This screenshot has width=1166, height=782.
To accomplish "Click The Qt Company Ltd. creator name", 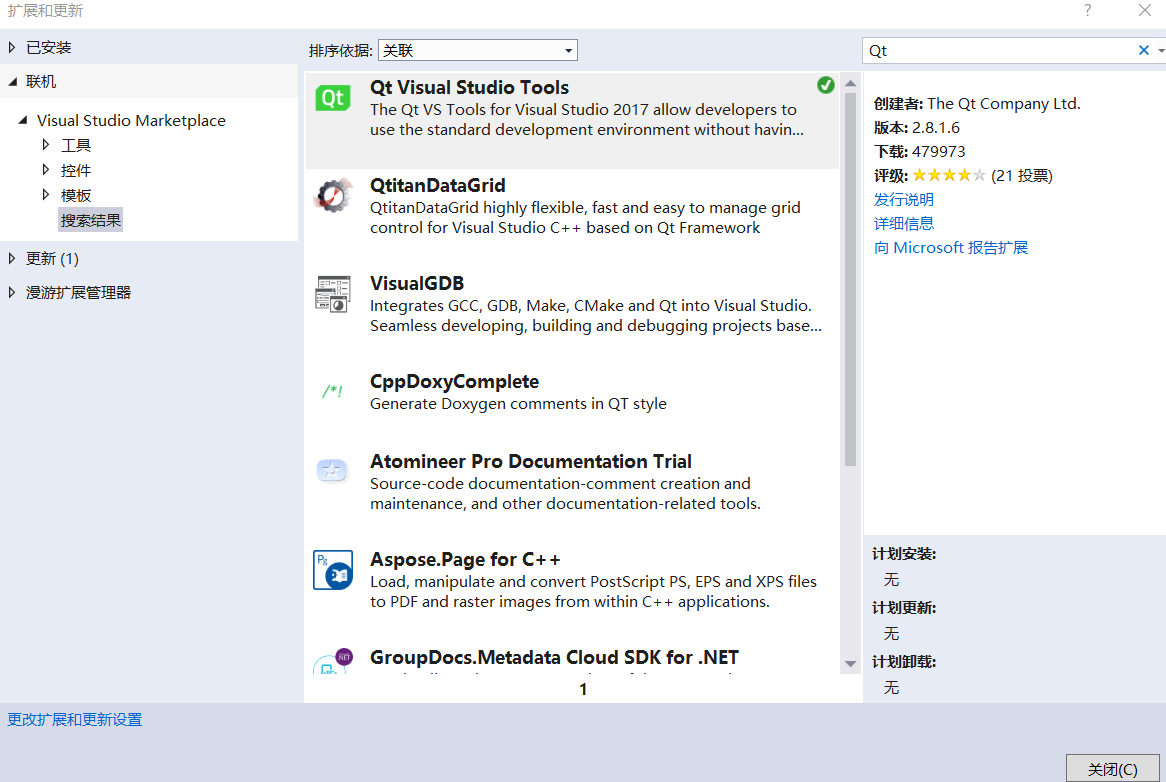I will tap(1004, 104).
